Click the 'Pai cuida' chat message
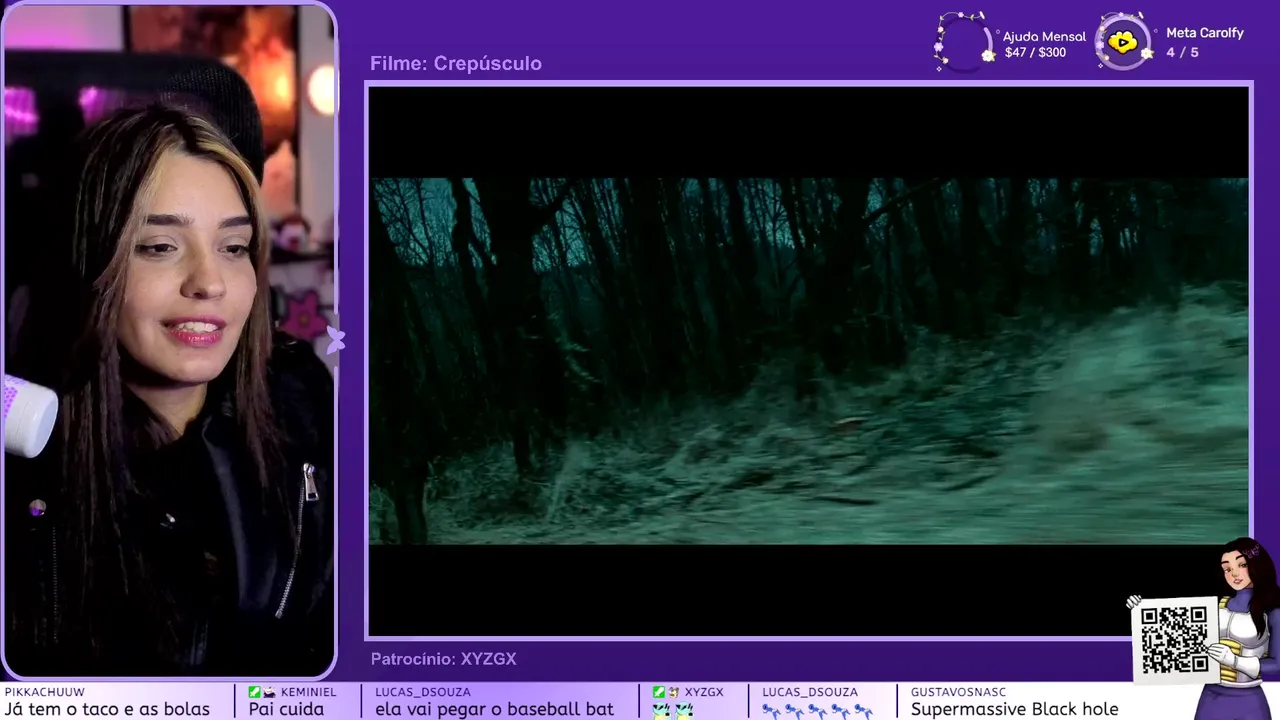This screenshot has width=1280, height=720. (x=286, y=709)
